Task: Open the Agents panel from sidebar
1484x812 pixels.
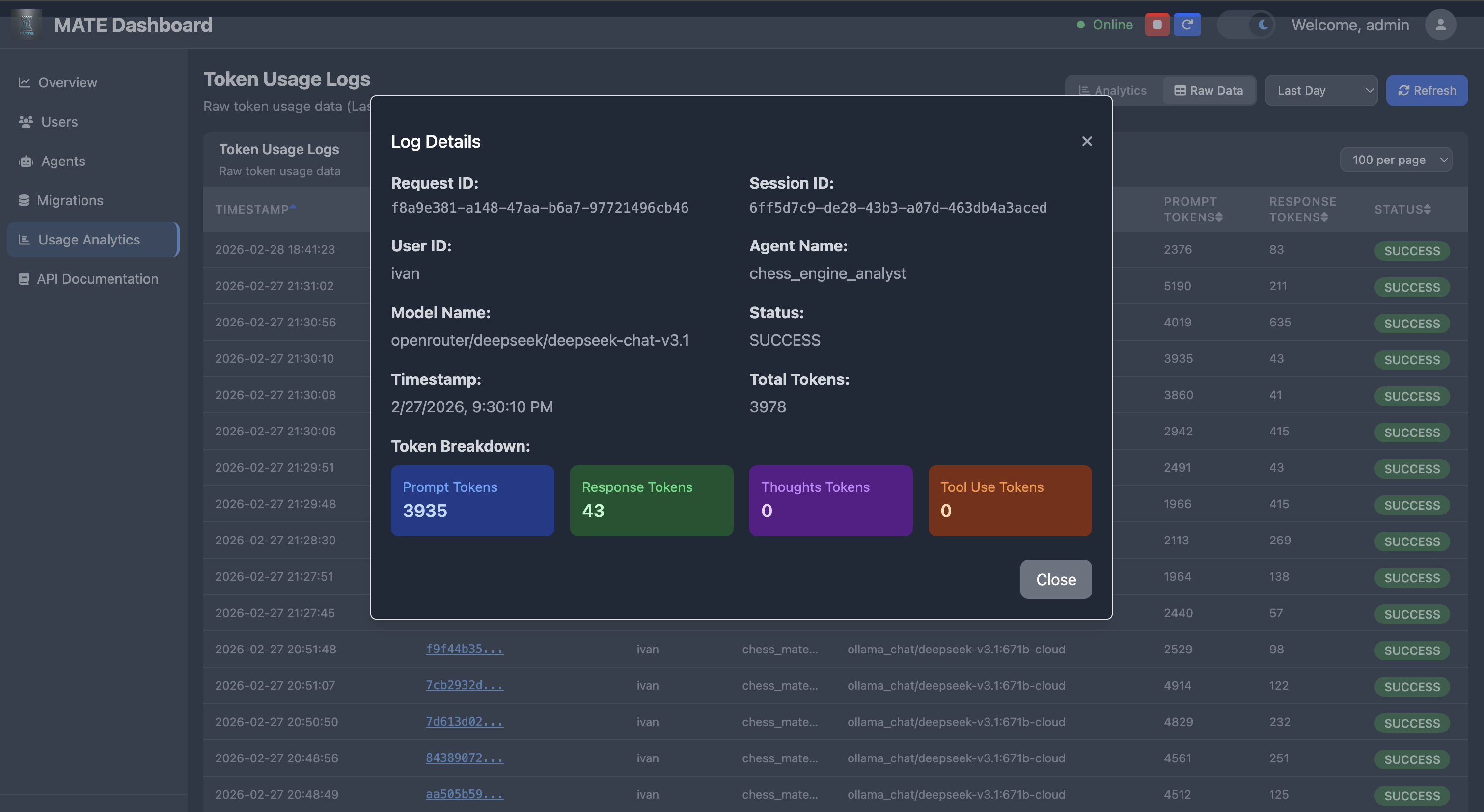Action: point(63,161)
